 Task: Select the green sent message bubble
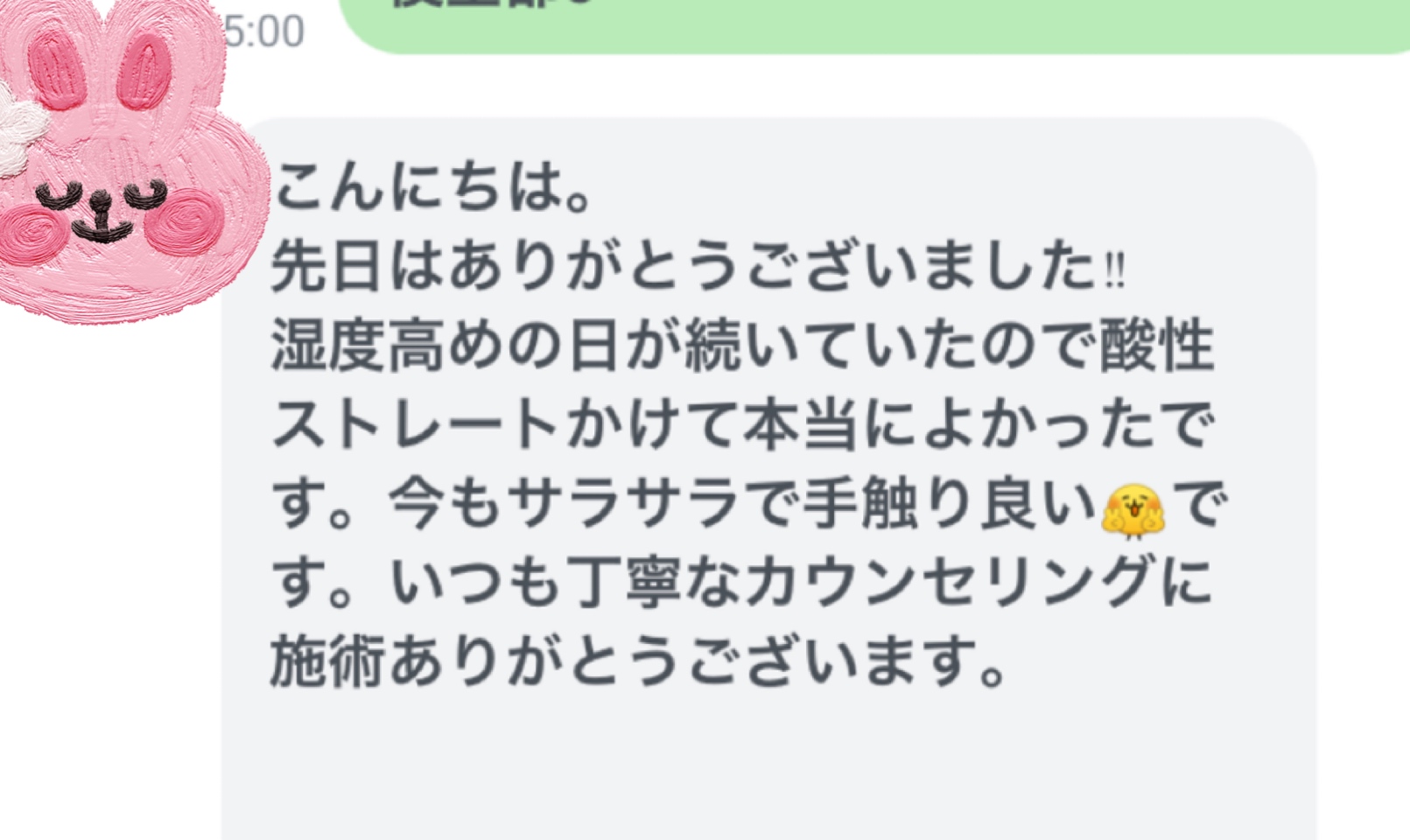tap(873, 26)
